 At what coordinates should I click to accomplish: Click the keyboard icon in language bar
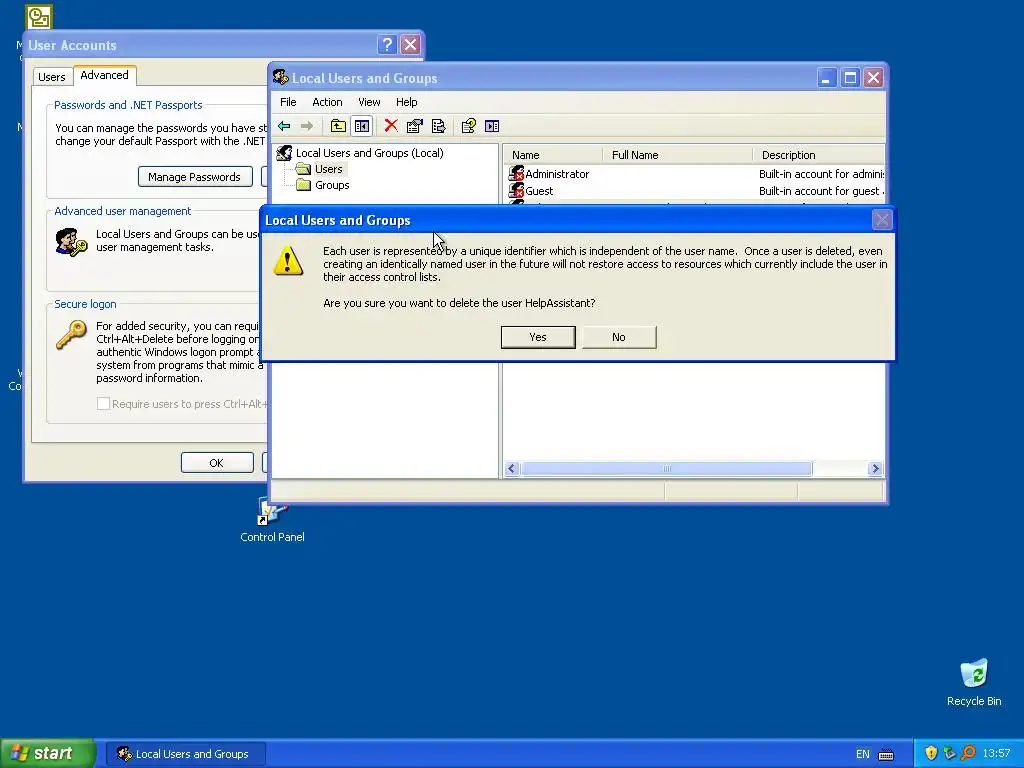pos(886,754)
